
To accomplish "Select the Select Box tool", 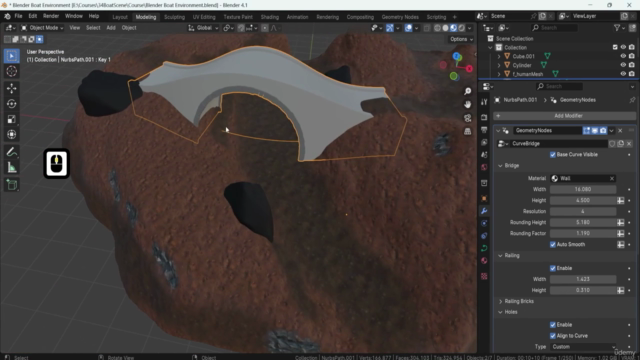I will pos(11,56).
